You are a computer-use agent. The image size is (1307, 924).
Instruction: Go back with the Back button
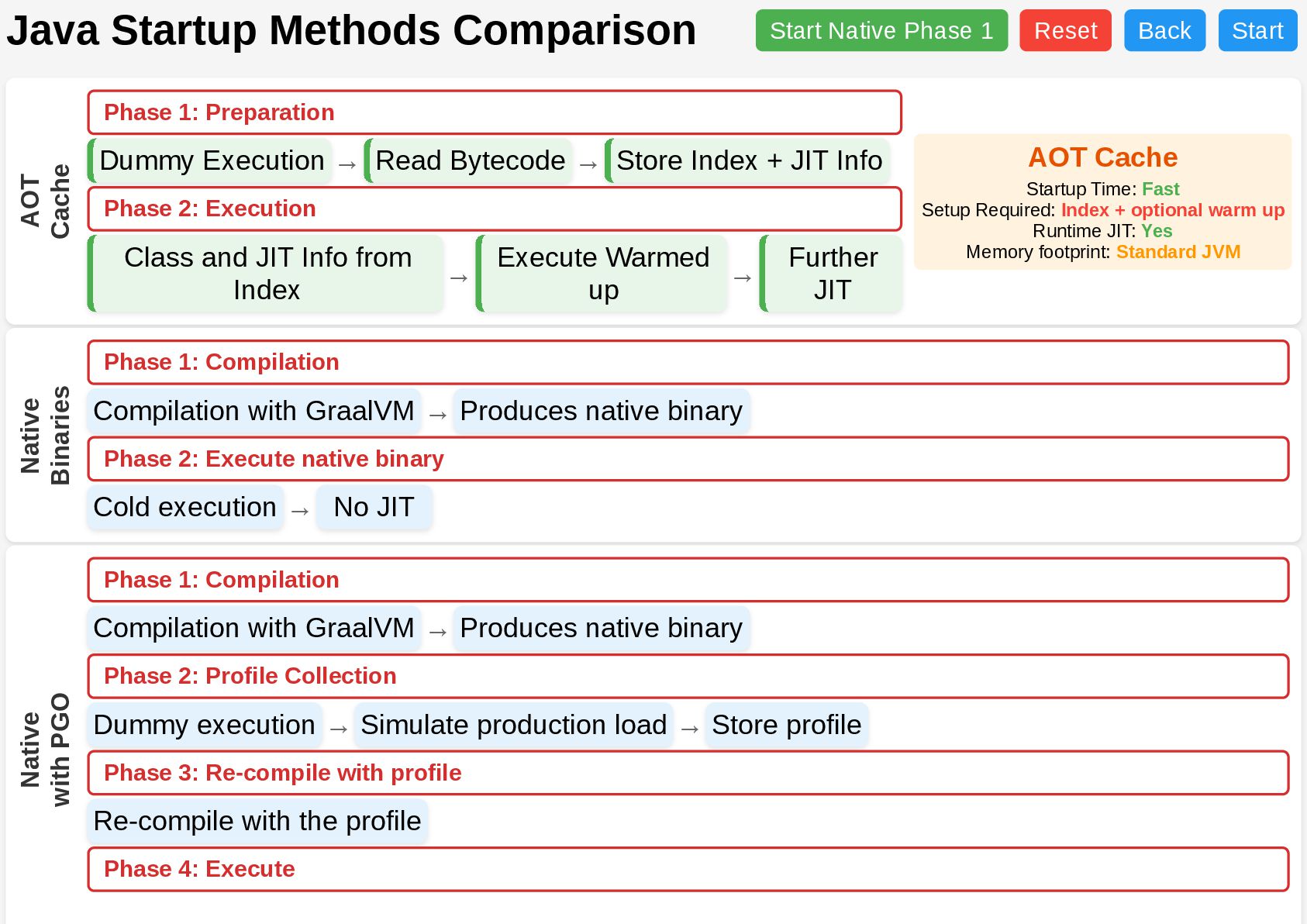tap(1164, 31)
